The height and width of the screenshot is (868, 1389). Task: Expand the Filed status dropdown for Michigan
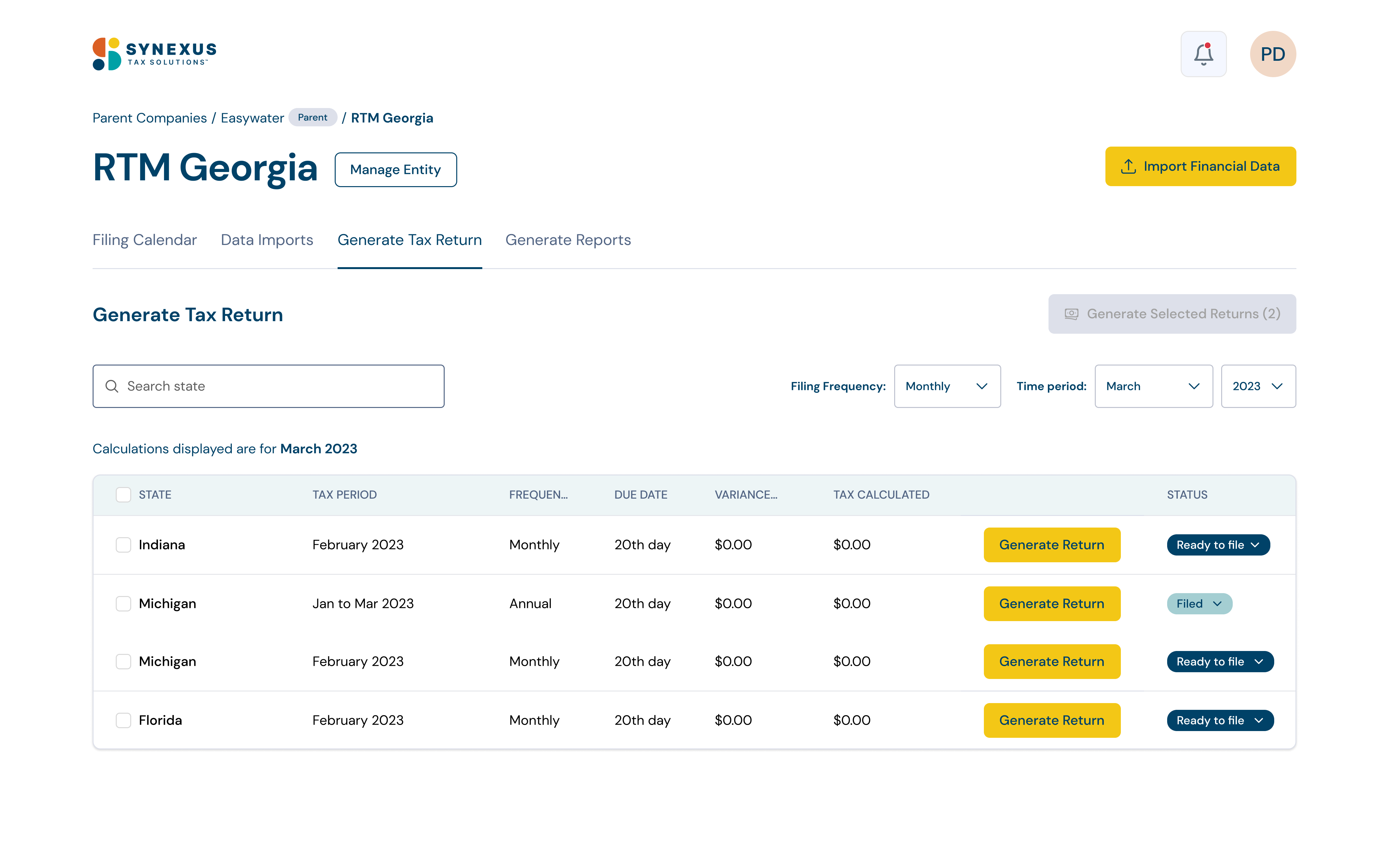(1199, 603)
